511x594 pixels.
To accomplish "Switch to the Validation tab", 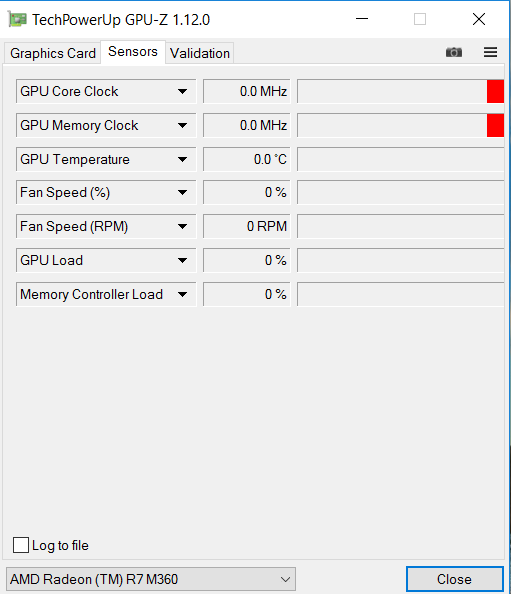I will pos(200,53).
